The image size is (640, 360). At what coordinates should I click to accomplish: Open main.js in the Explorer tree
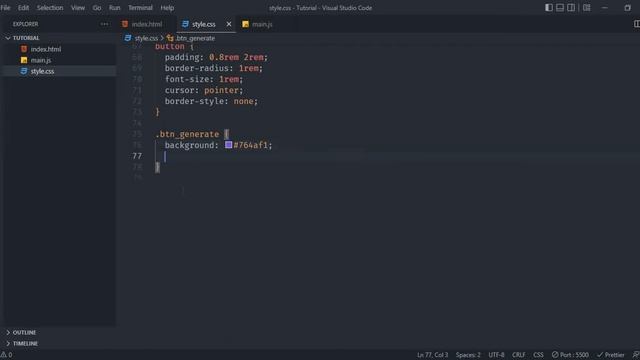point(41,60)
